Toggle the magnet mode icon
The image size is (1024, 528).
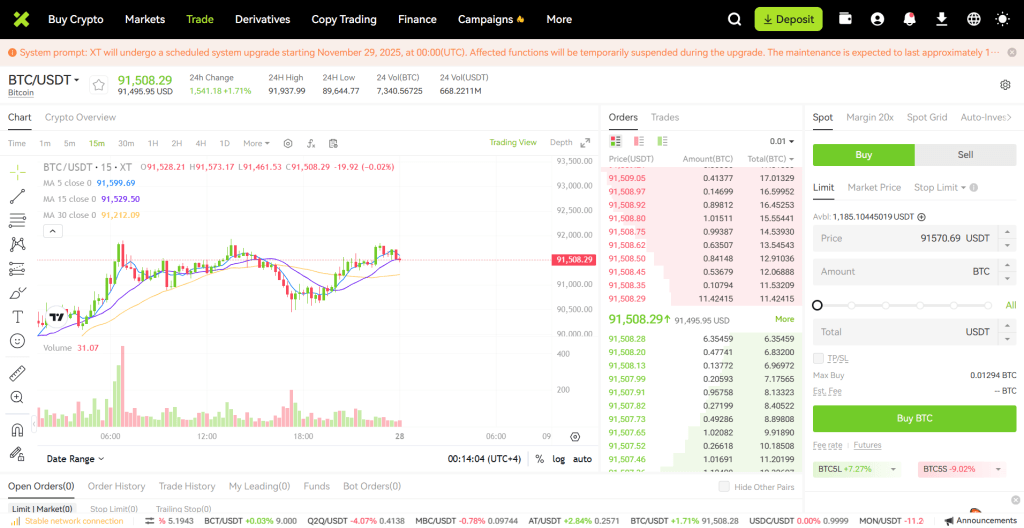point(18,429)
